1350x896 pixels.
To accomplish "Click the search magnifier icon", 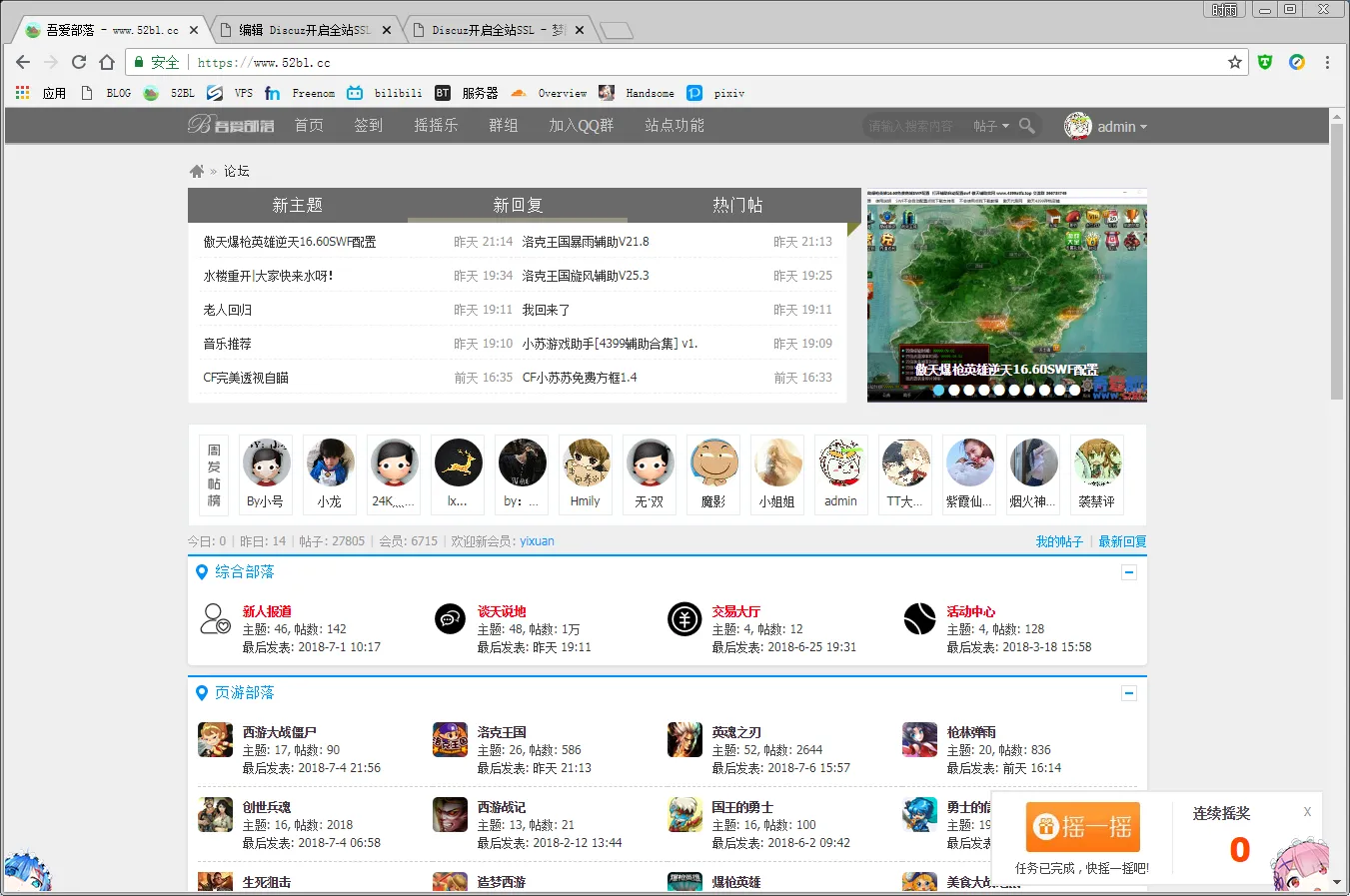I will tap(1027, 126).
